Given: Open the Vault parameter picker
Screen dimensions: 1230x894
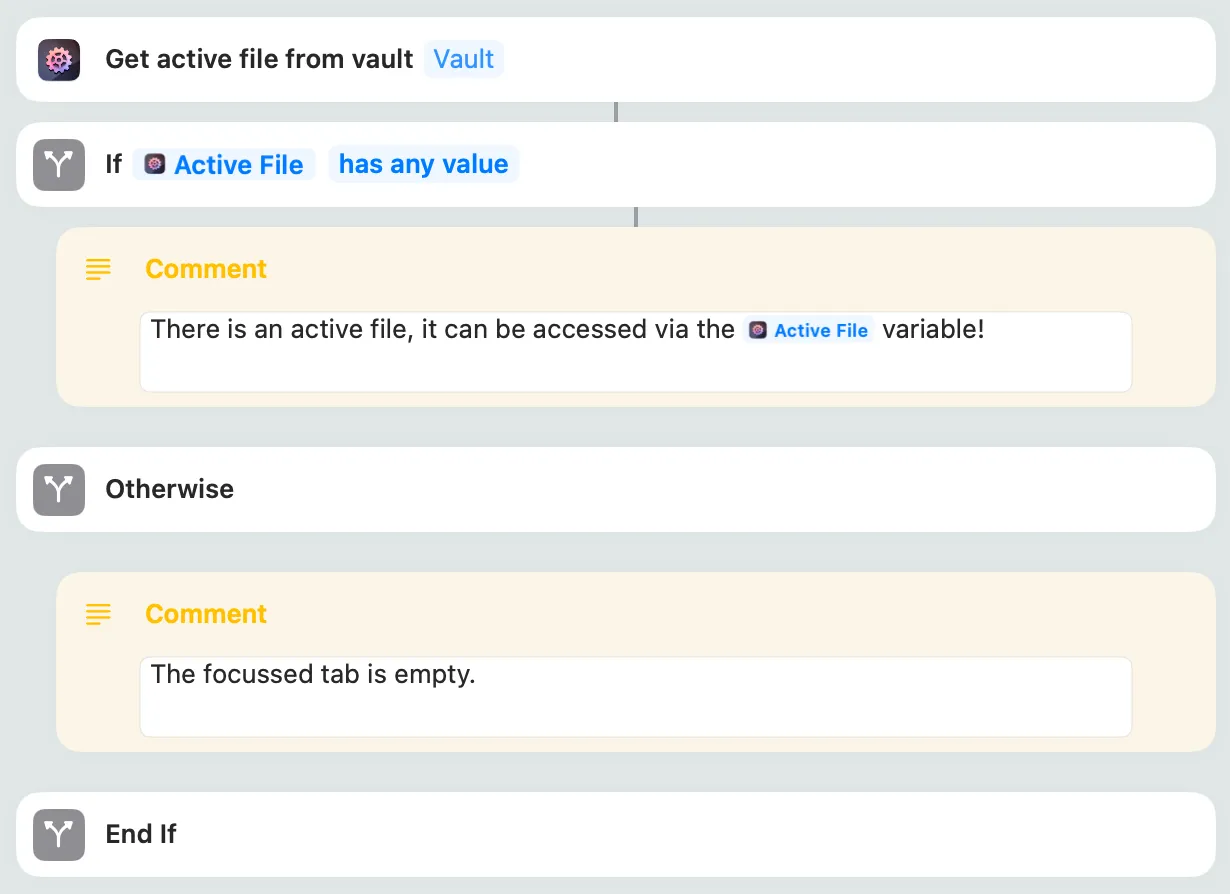Looking at the screenshot, I should click(x=463, y=59).
